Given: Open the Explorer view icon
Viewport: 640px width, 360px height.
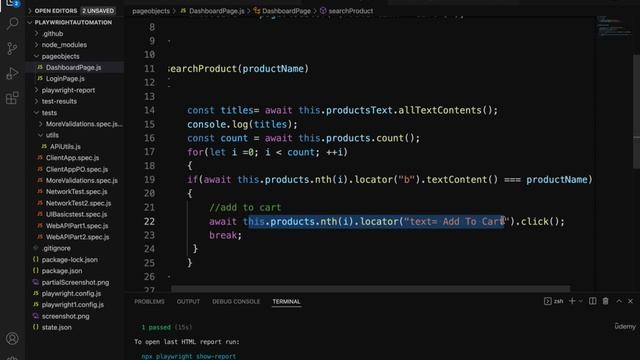Looking at the screenshot, I should click(x=12, y=3).
